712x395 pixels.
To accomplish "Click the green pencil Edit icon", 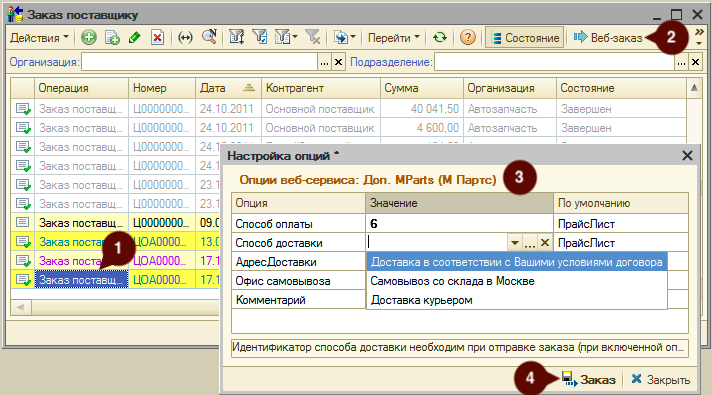I will [135, 37].
